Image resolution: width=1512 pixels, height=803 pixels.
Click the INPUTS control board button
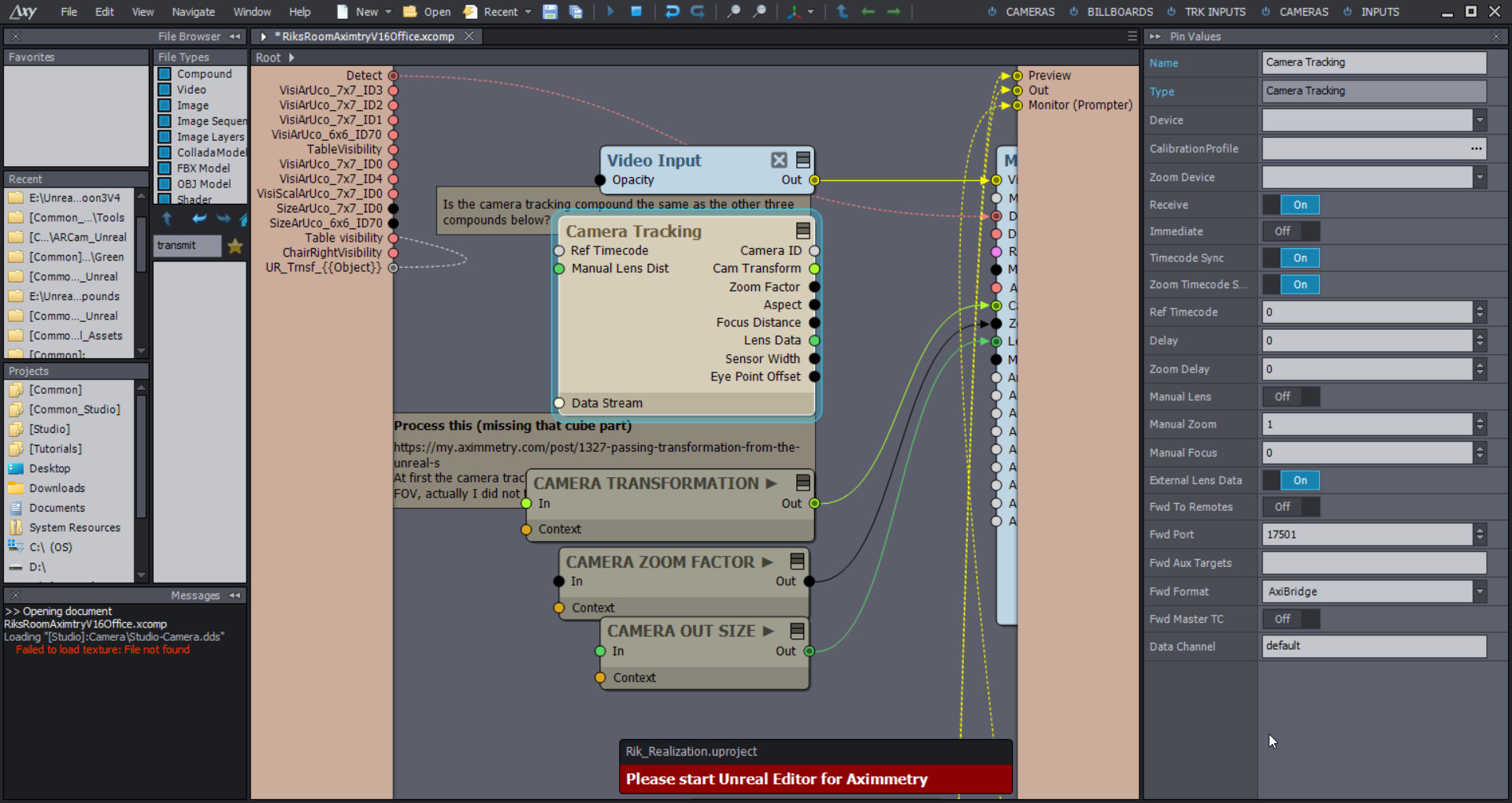(1371, 12)
